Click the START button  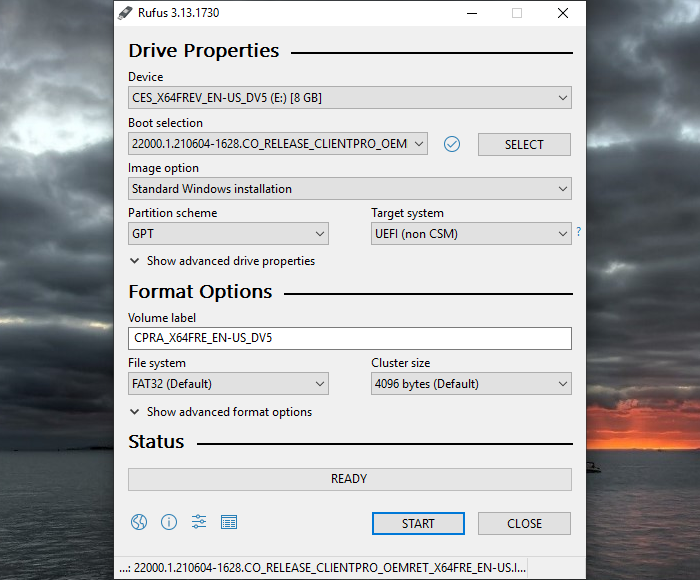point(418,523)
